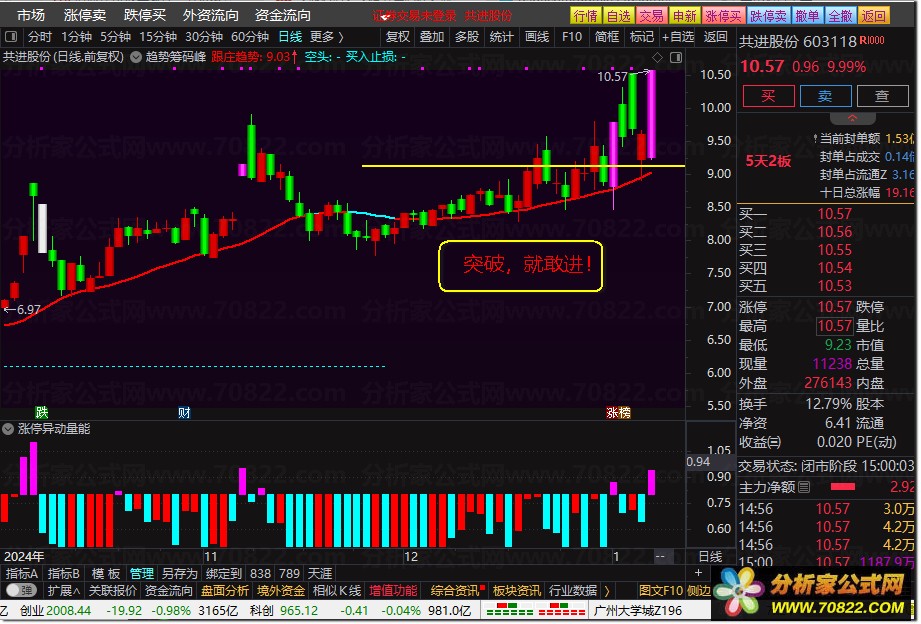Open F10 company info
The image size is (921, 624).
(572, 37)
